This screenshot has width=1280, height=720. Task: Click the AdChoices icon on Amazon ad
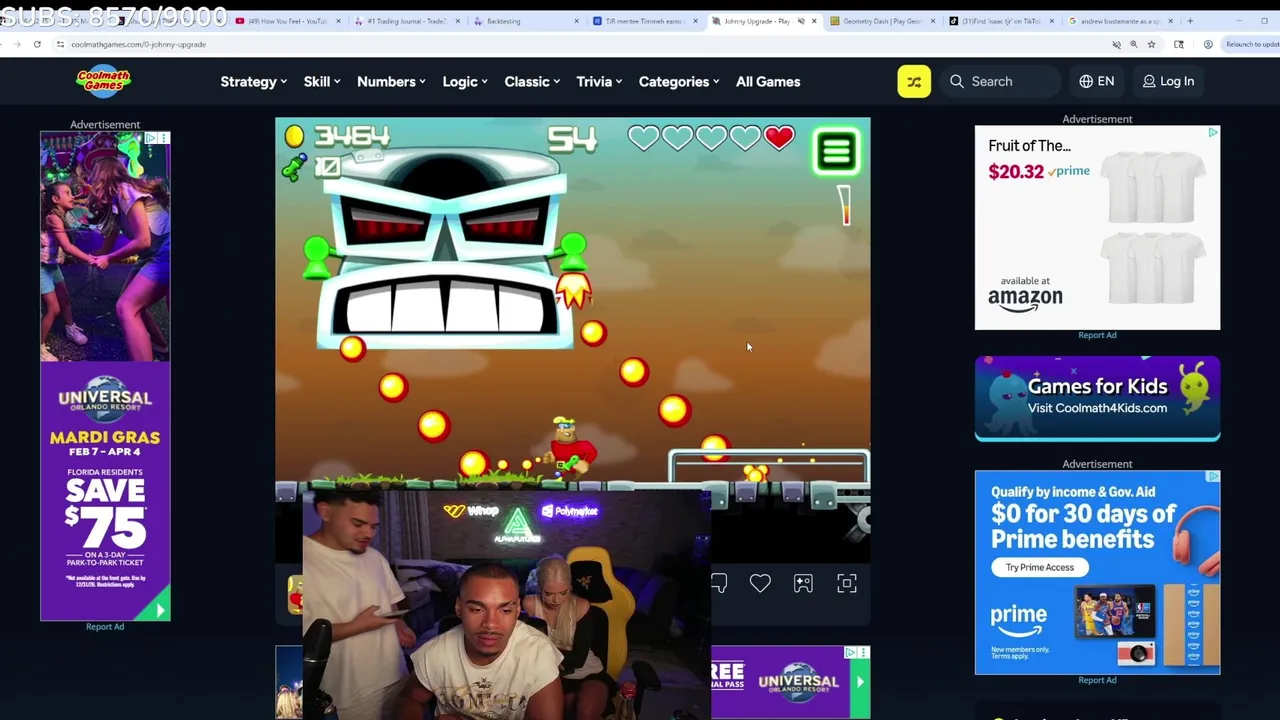1213,132
